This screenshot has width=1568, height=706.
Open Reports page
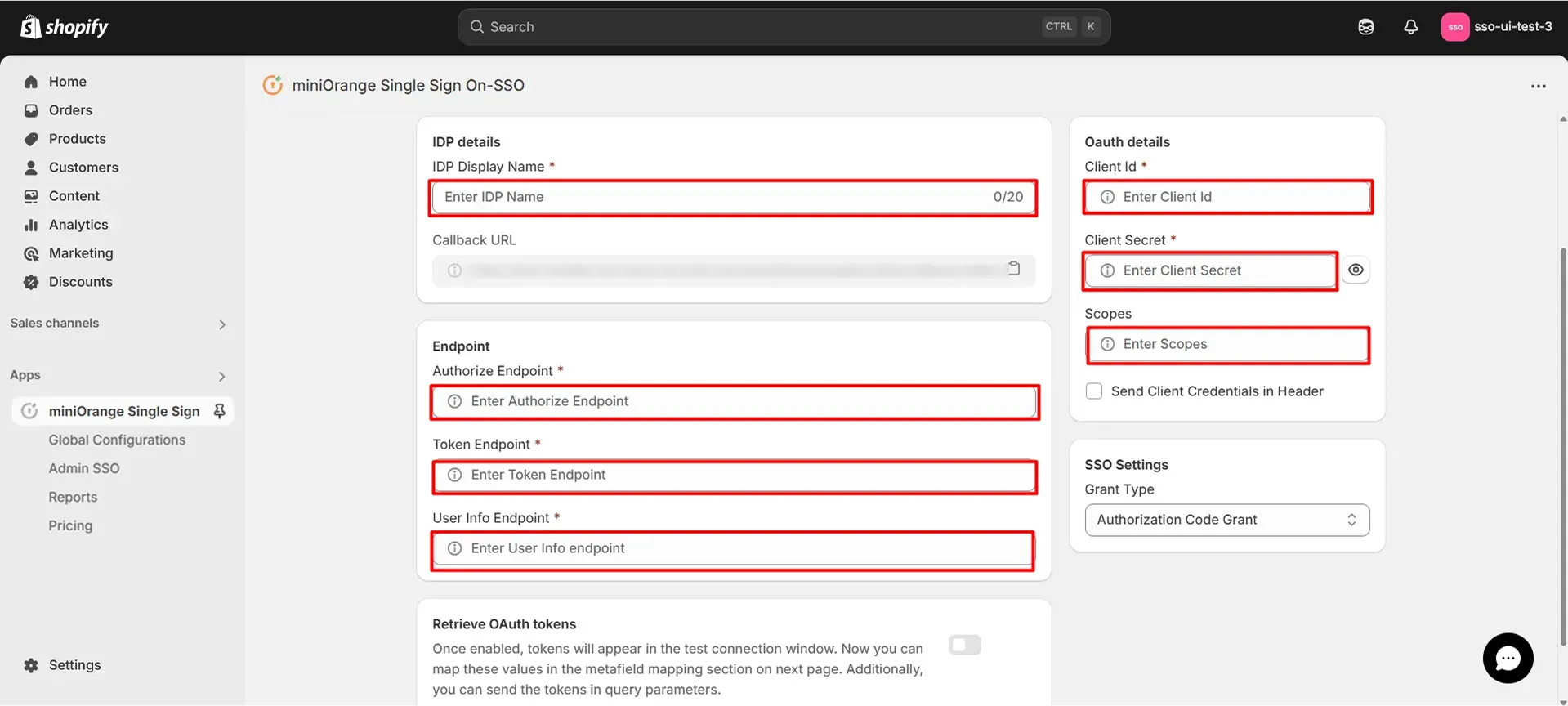pyautogui.click(x=73, y=497)
